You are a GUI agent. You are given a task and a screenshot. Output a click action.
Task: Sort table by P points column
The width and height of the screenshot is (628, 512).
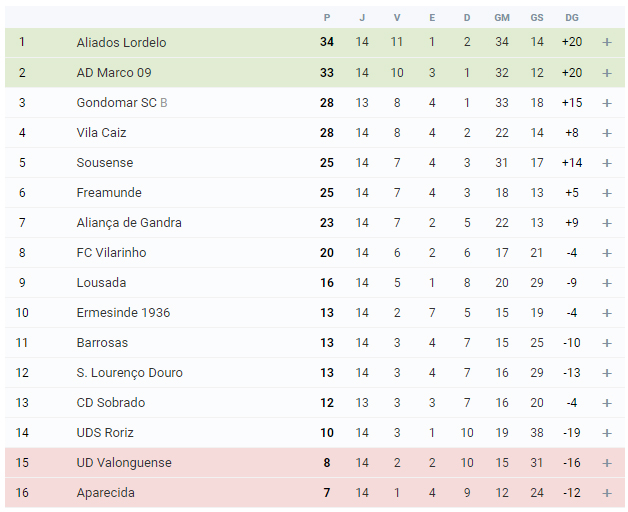click(x=327, y=18)
